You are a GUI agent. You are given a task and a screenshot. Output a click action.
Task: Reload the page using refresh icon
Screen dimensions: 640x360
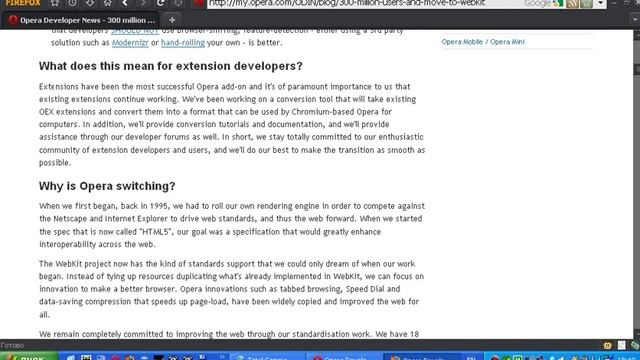(x=160, y=3)
